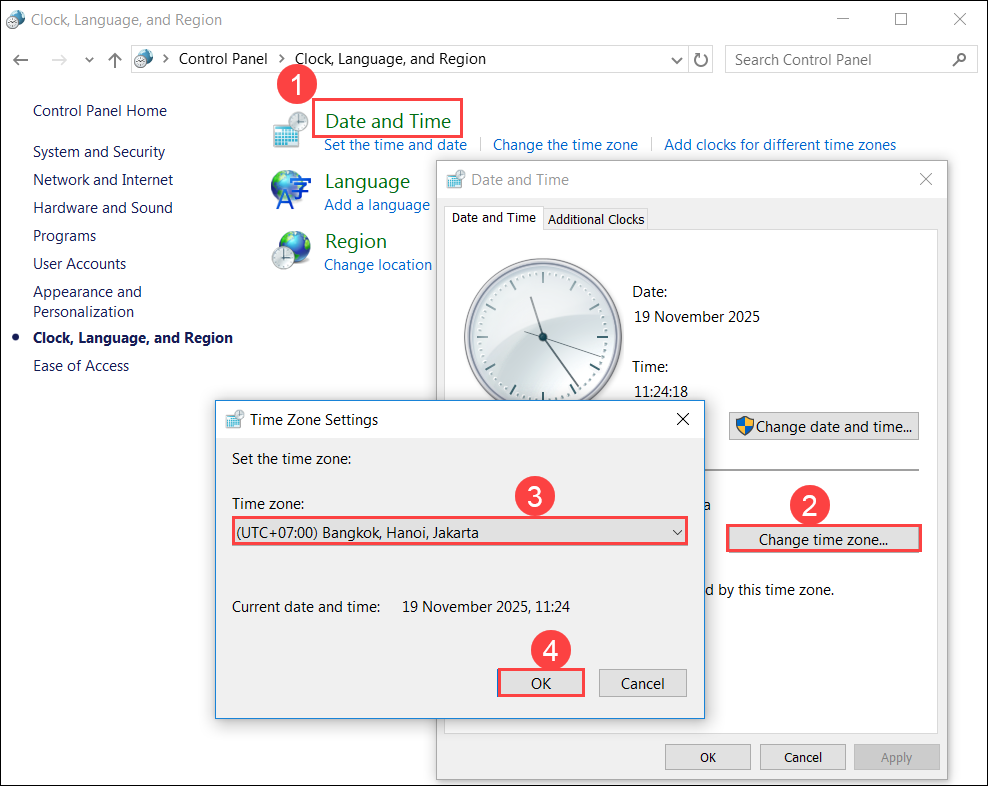The height and width of the screenshot is (786, 988).
Task: Open Add clocks for different time zones
Action: pos(780,145)
